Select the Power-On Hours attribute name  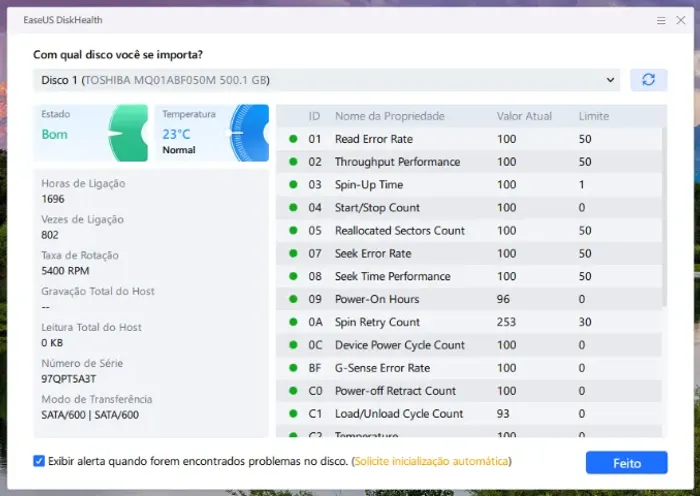point(377,299)
